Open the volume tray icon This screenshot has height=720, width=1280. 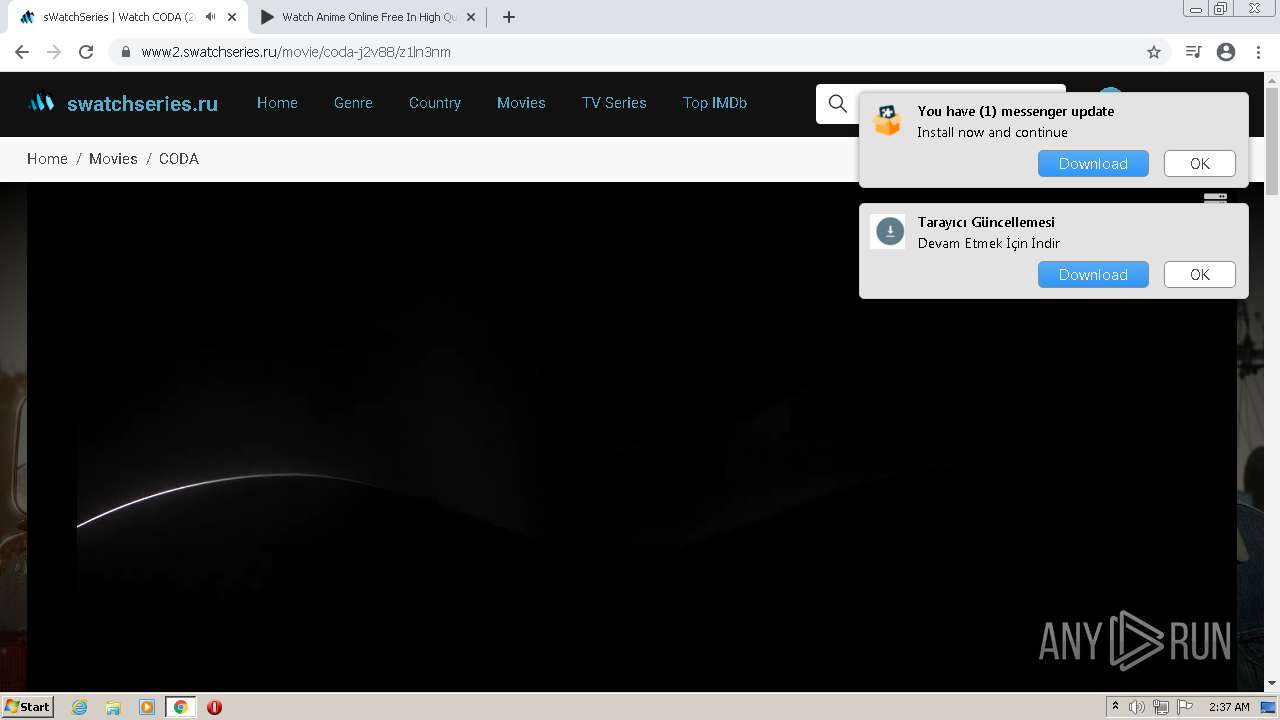point(1137,707)
